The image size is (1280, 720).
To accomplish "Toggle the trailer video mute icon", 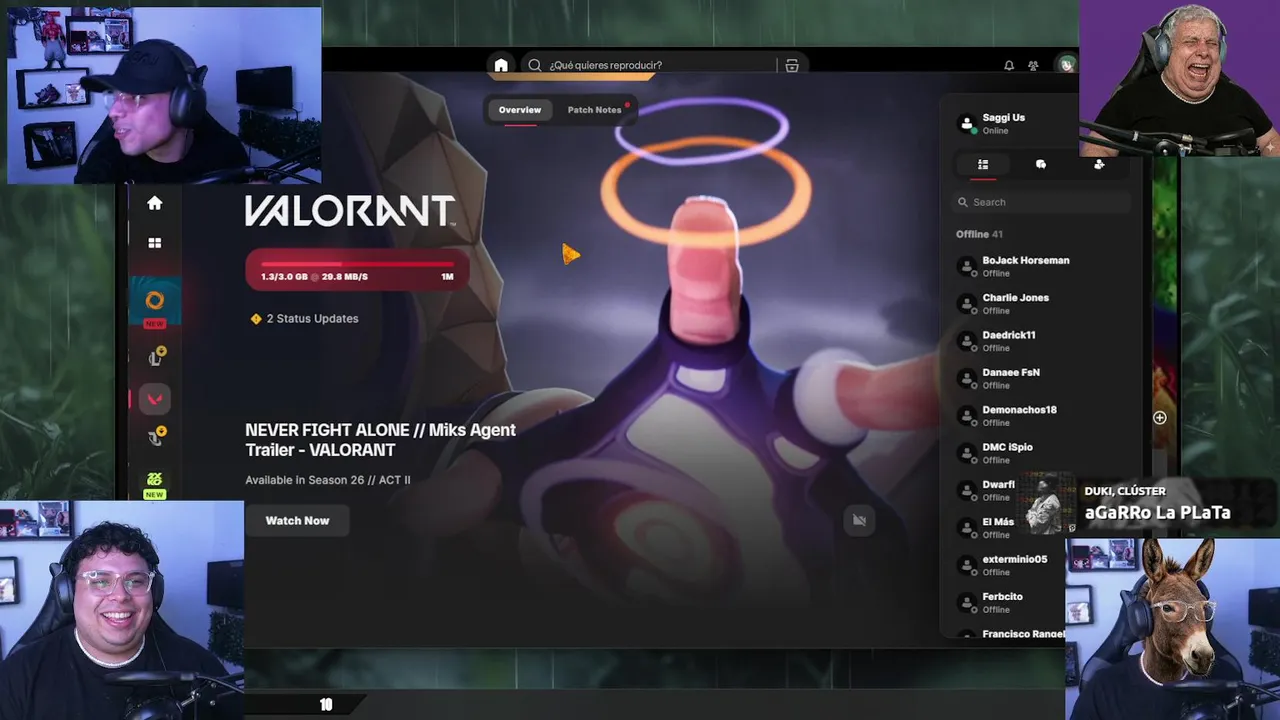I will (859, 520).
